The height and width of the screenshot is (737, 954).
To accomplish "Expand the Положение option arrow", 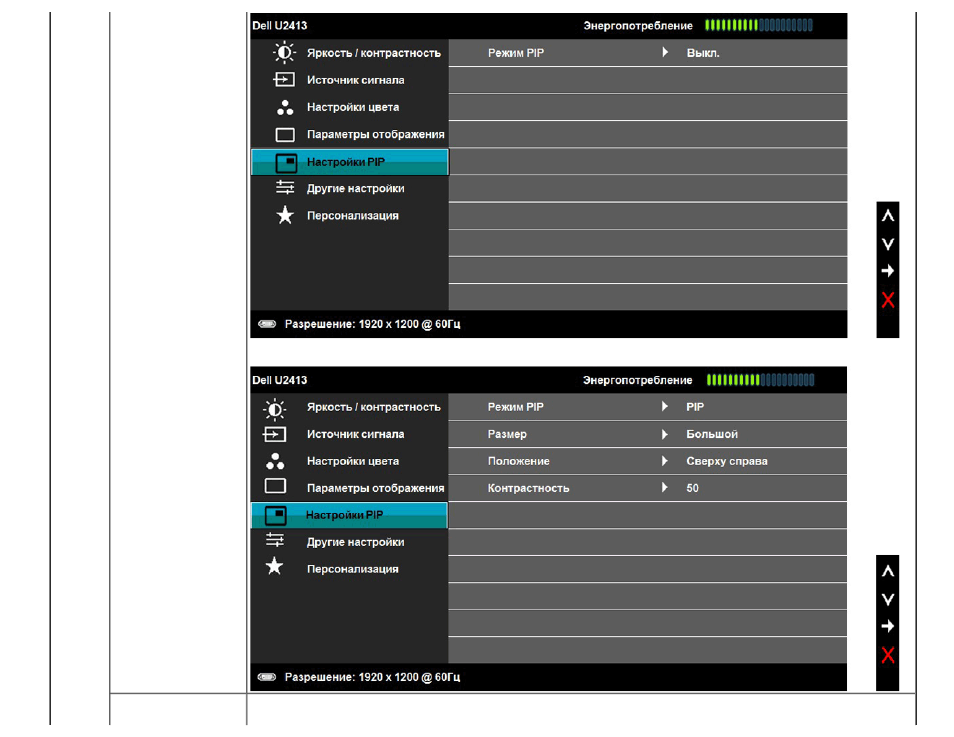I will click(x=665, y=461).
